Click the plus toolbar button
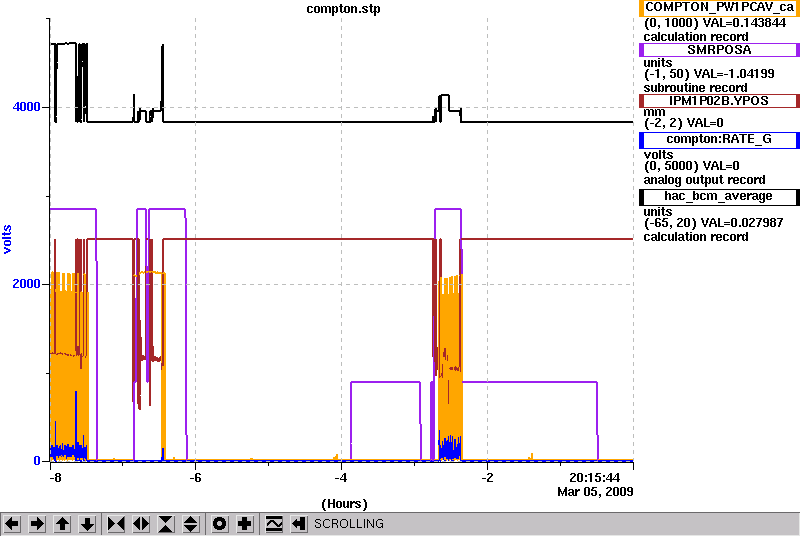 point(244,524)
